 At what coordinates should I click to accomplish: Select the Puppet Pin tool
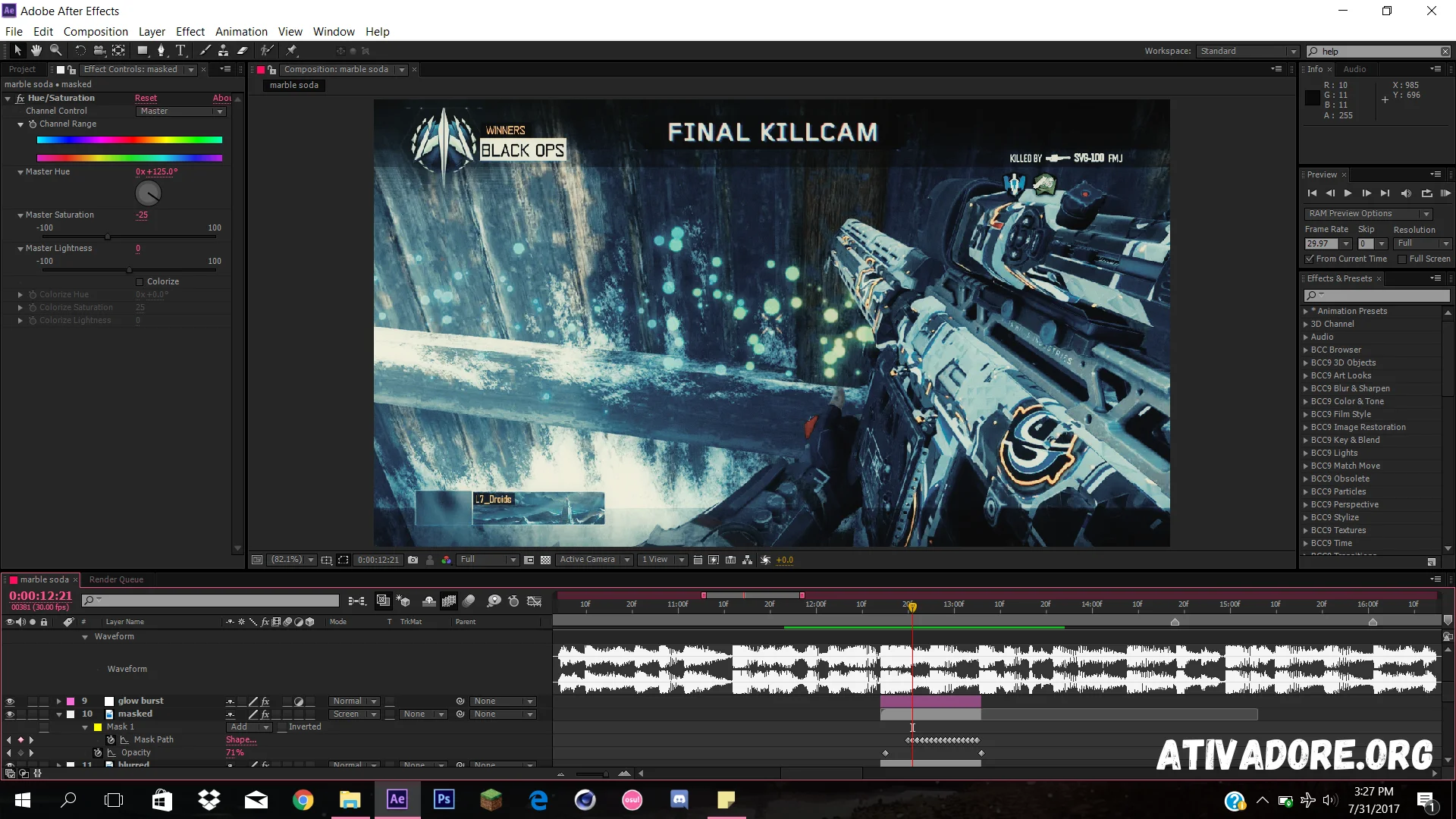tap(292, 50)
